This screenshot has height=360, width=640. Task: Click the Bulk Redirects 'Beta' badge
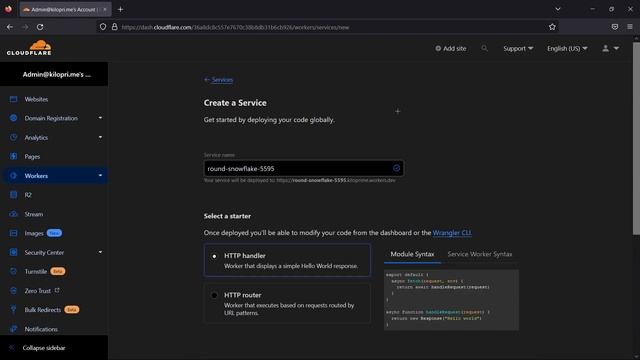[72, 310]
